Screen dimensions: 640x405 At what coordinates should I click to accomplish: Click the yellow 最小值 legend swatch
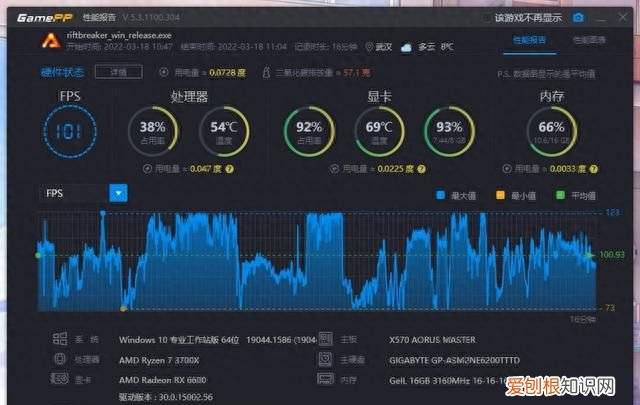500,195
